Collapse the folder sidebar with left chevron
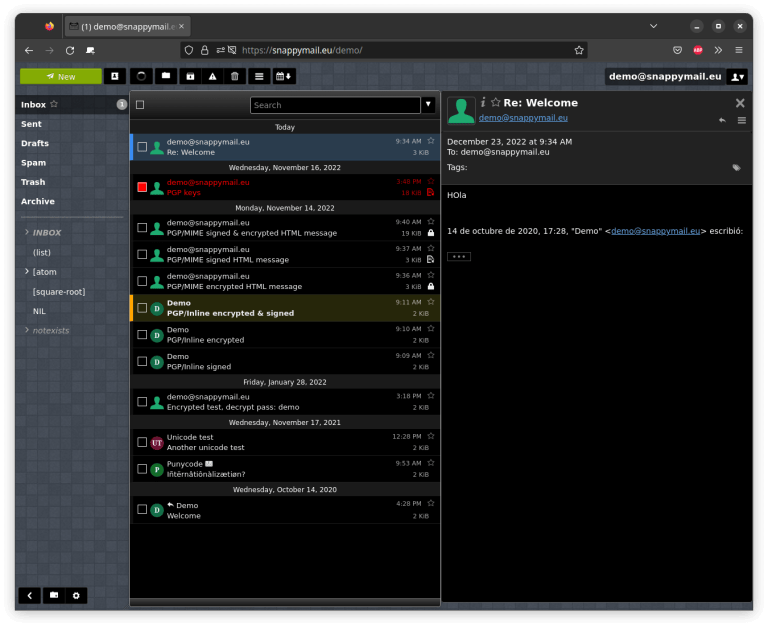This screenshot has width=768, height=627. click(x=30, y=596)
